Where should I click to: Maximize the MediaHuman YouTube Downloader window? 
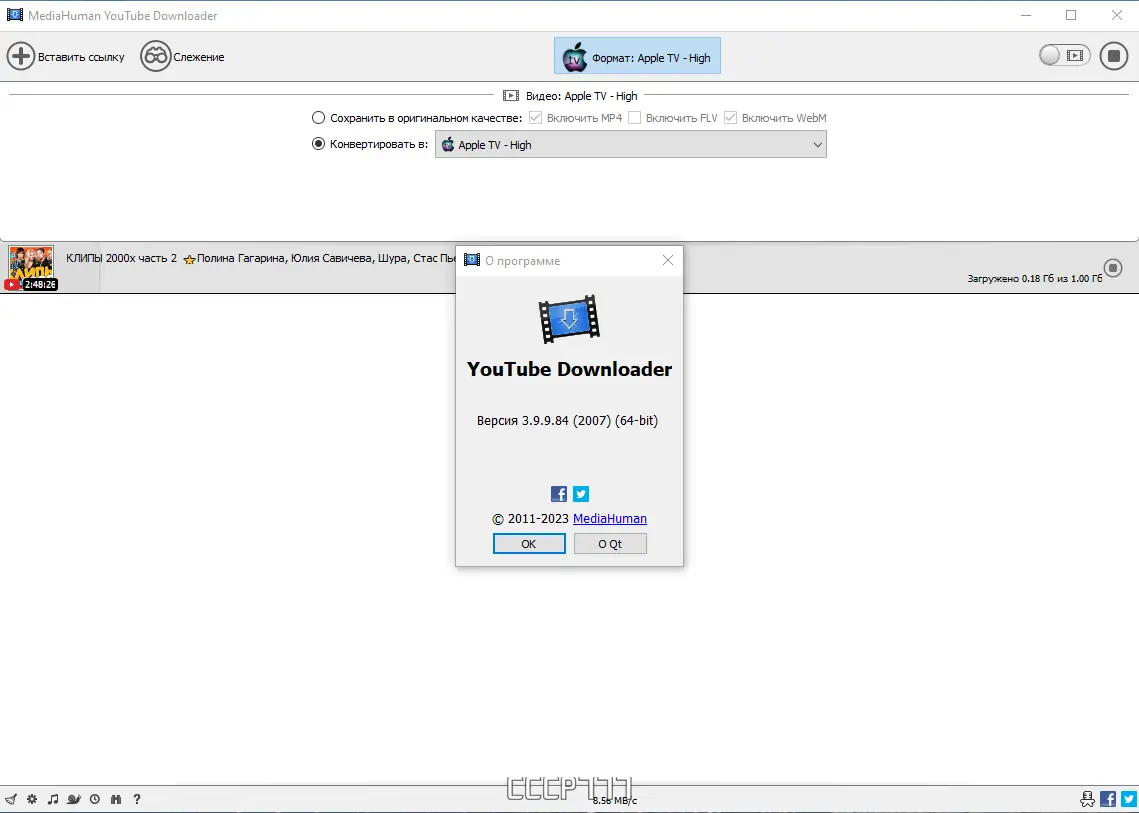pyautogui.click(x=1071, y=15)
